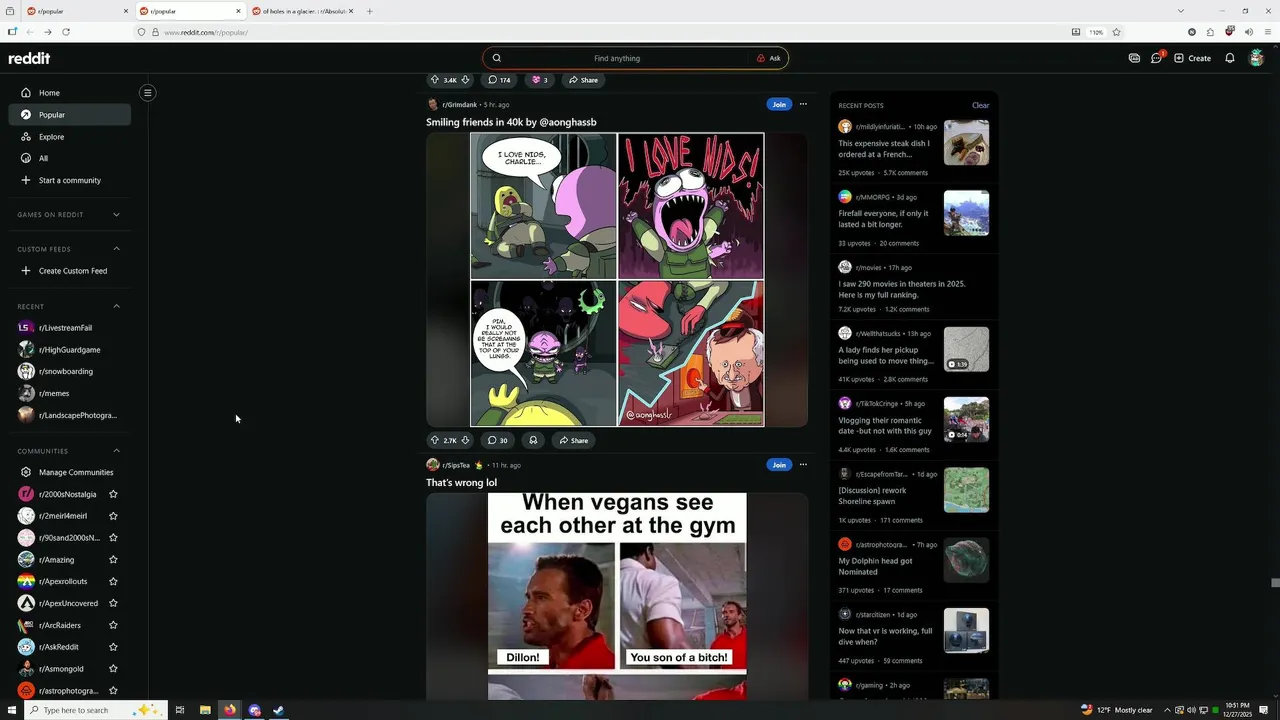Join the r/Grimdank community
The width and height of the screenshot is (1280, 720).
pos(779,104)
